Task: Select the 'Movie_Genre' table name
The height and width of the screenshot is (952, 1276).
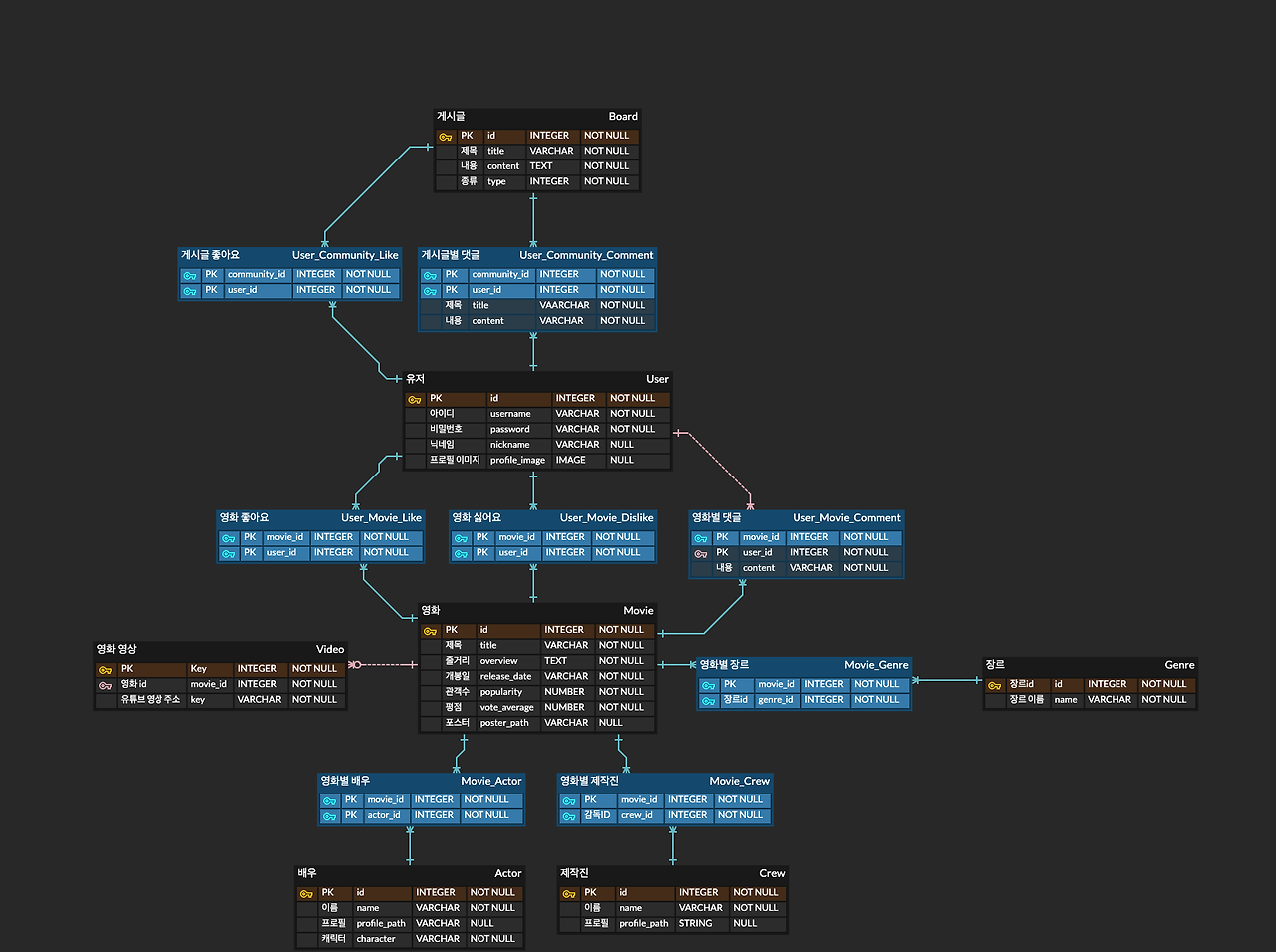Action: (x=876, y=665)
